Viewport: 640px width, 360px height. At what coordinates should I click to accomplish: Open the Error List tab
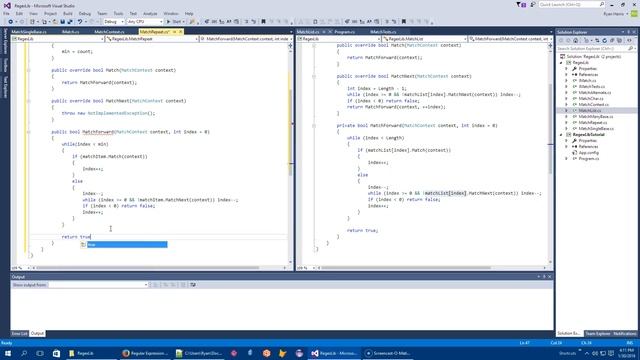tap(19, 333)
